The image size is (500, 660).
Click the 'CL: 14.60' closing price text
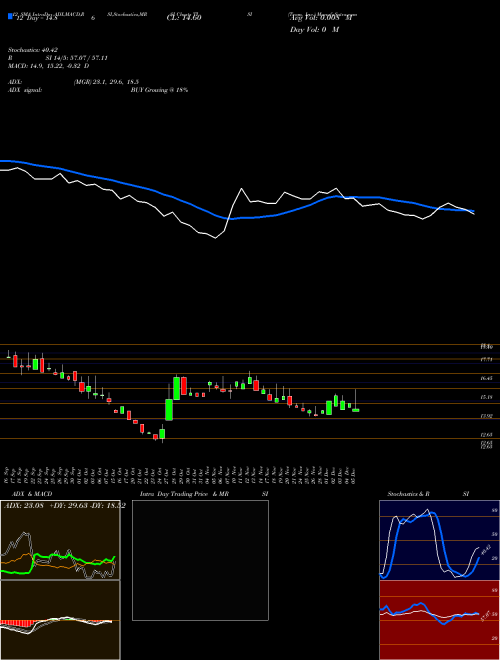(184, 18)
